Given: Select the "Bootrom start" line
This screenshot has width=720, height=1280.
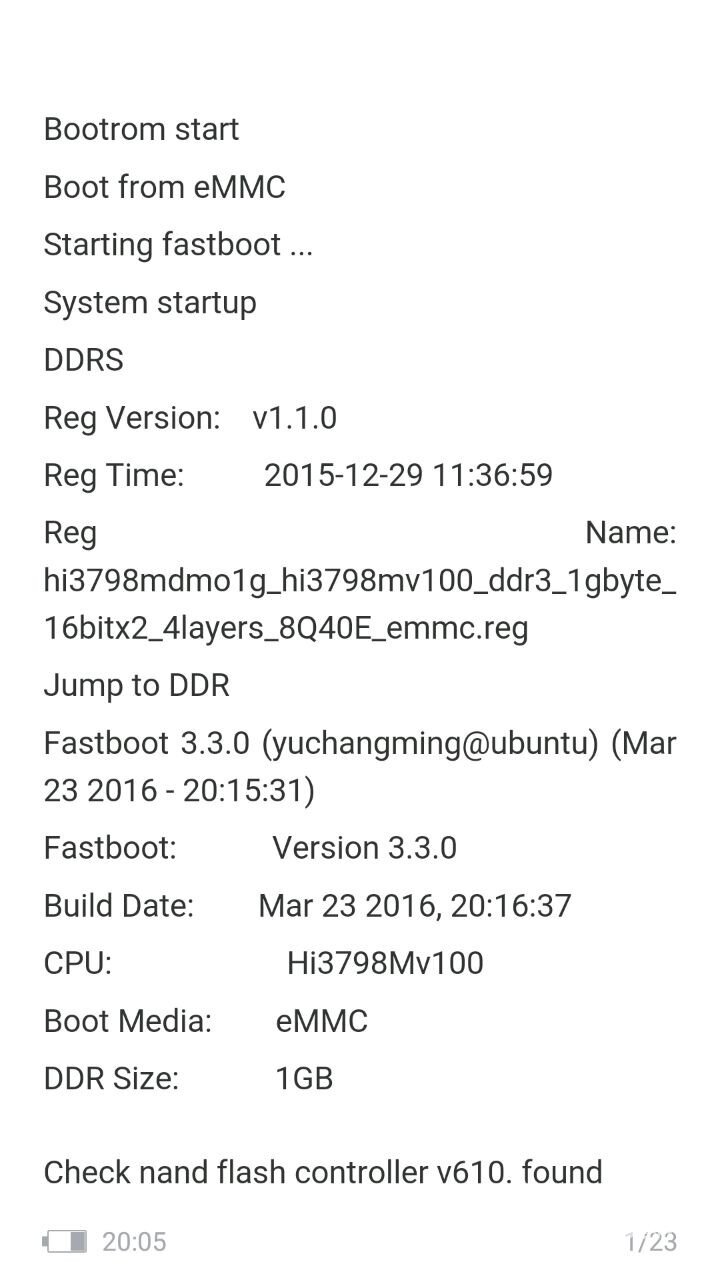Looking at the screenshot, I should (x=141, y=129).
